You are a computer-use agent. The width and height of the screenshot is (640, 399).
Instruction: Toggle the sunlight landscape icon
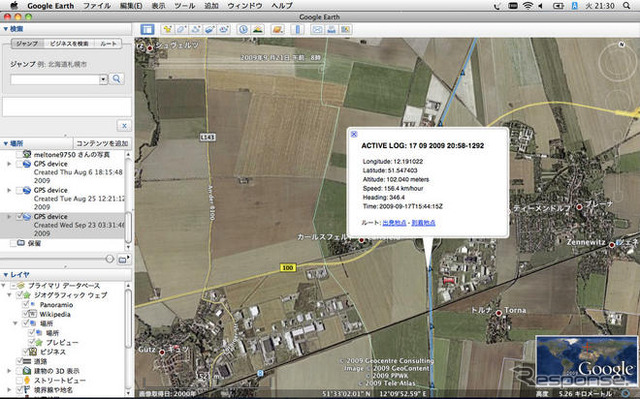click(258, 29)
